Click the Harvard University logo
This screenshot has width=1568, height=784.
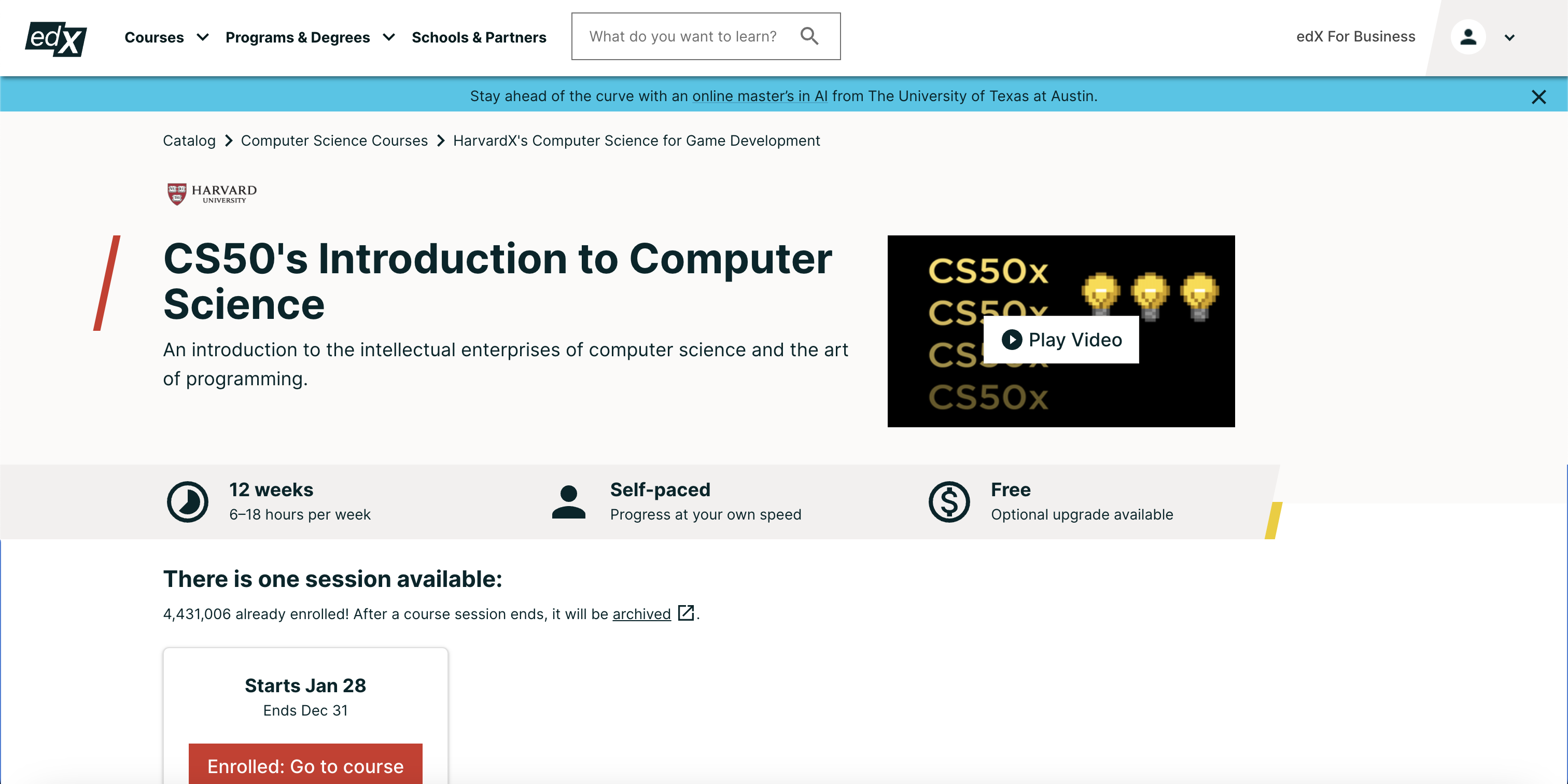(x=209, y=193)
